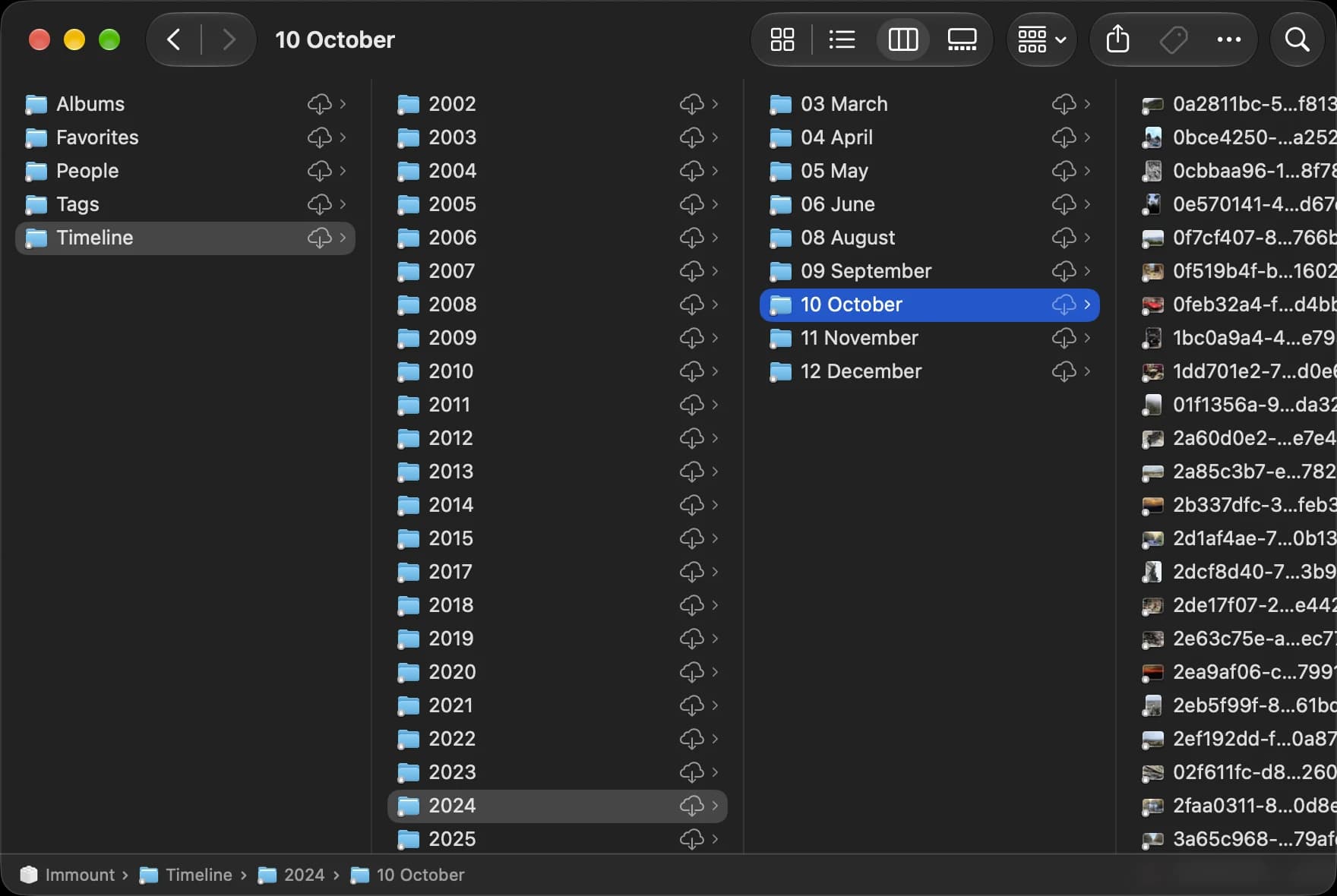The image size is (1337, 896).
Task: Select the 10 October folder
Action: [x=930, y=304]
